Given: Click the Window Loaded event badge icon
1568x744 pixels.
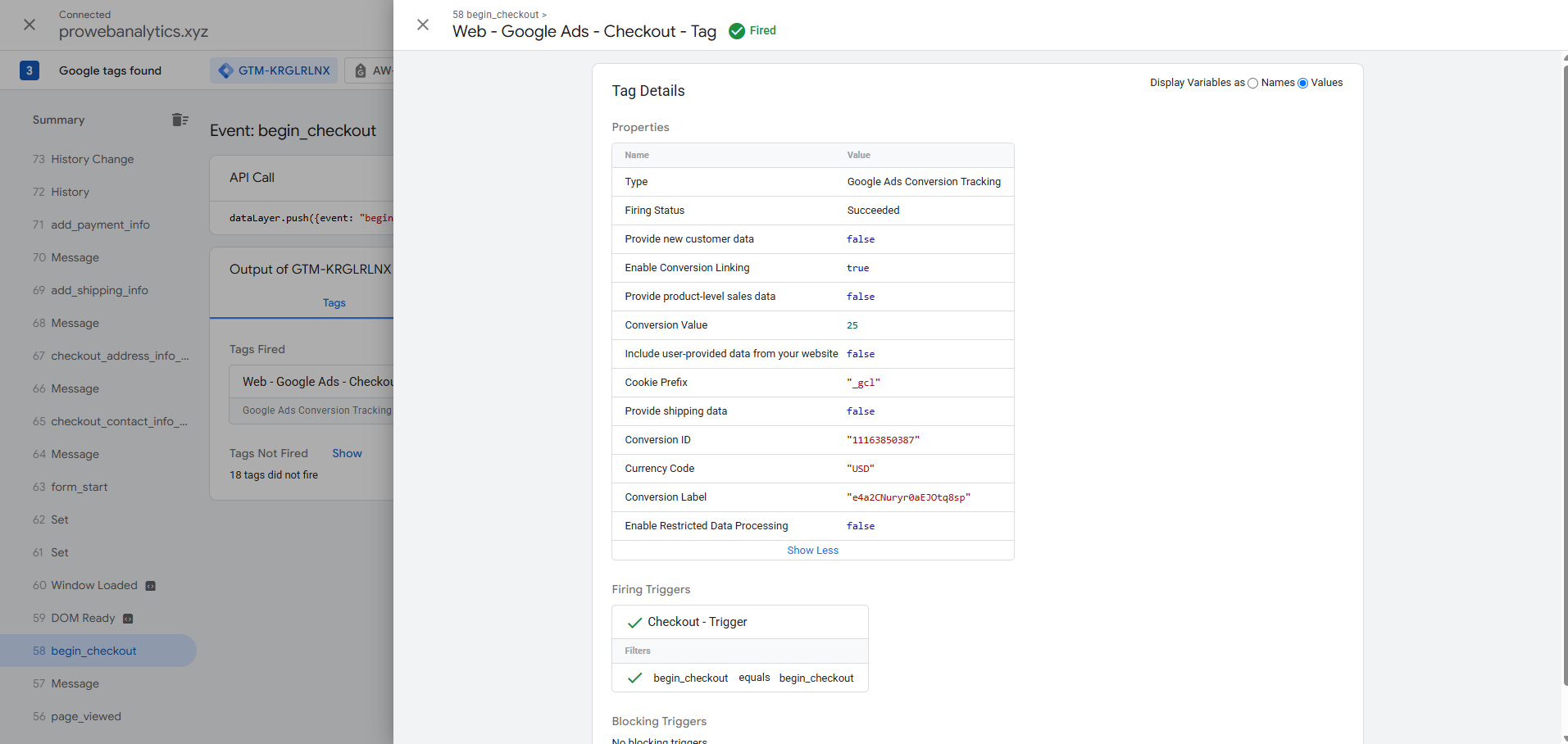Looking at the screenshot, I should [x=151, y=586].
